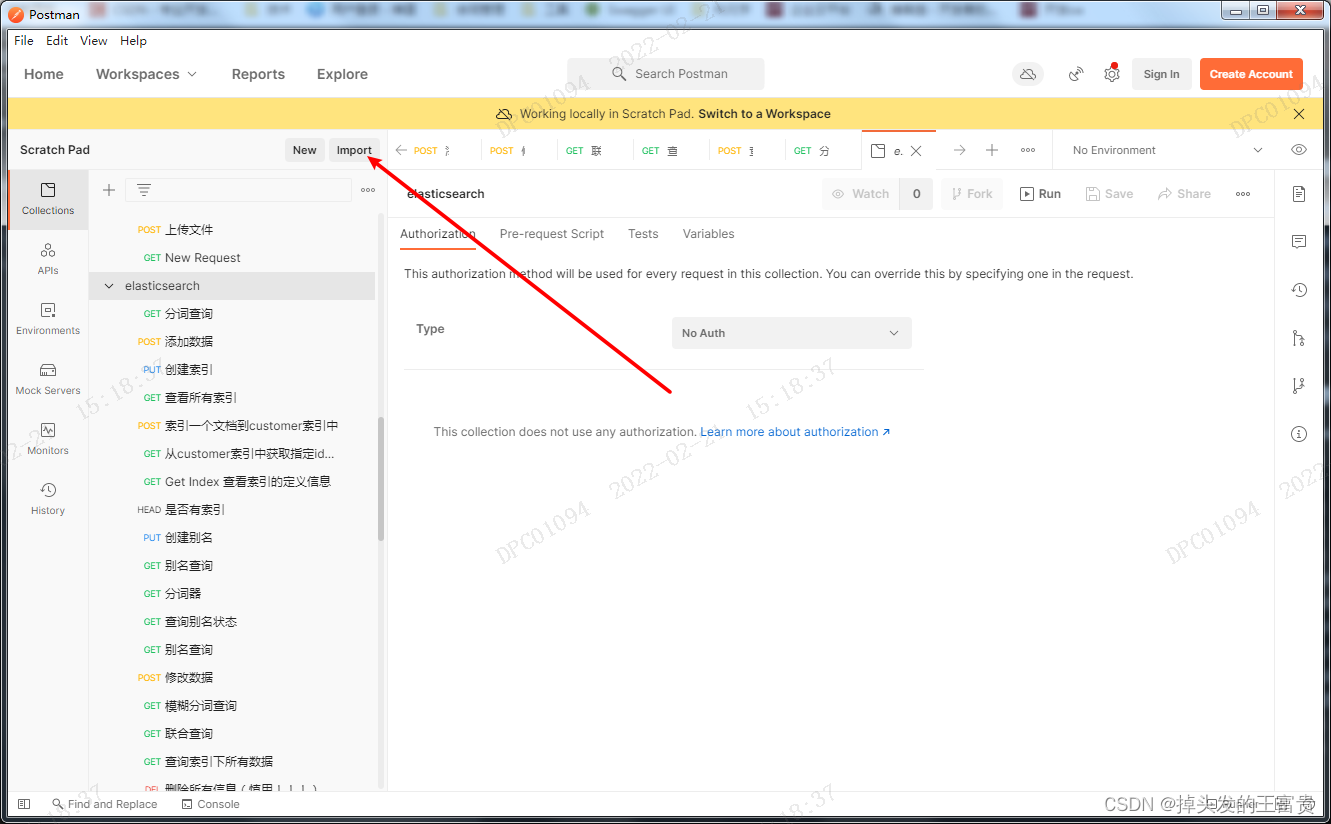Collapse the elasticsearch collection folder
The width and height of the screenshot is (1331, 824).
pos(109,286)
